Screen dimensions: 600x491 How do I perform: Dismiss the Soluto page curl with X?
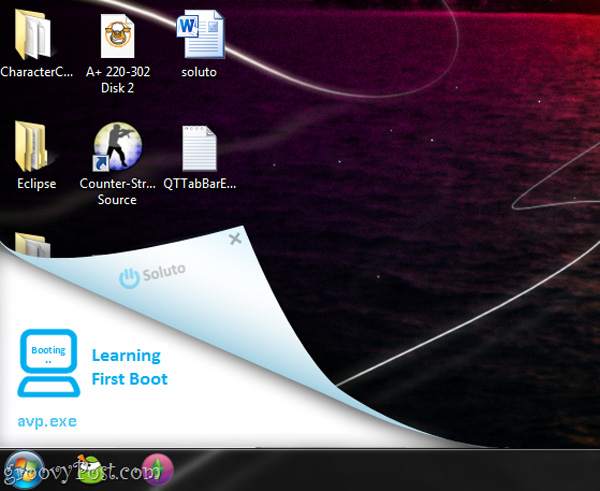click(235, 239)
